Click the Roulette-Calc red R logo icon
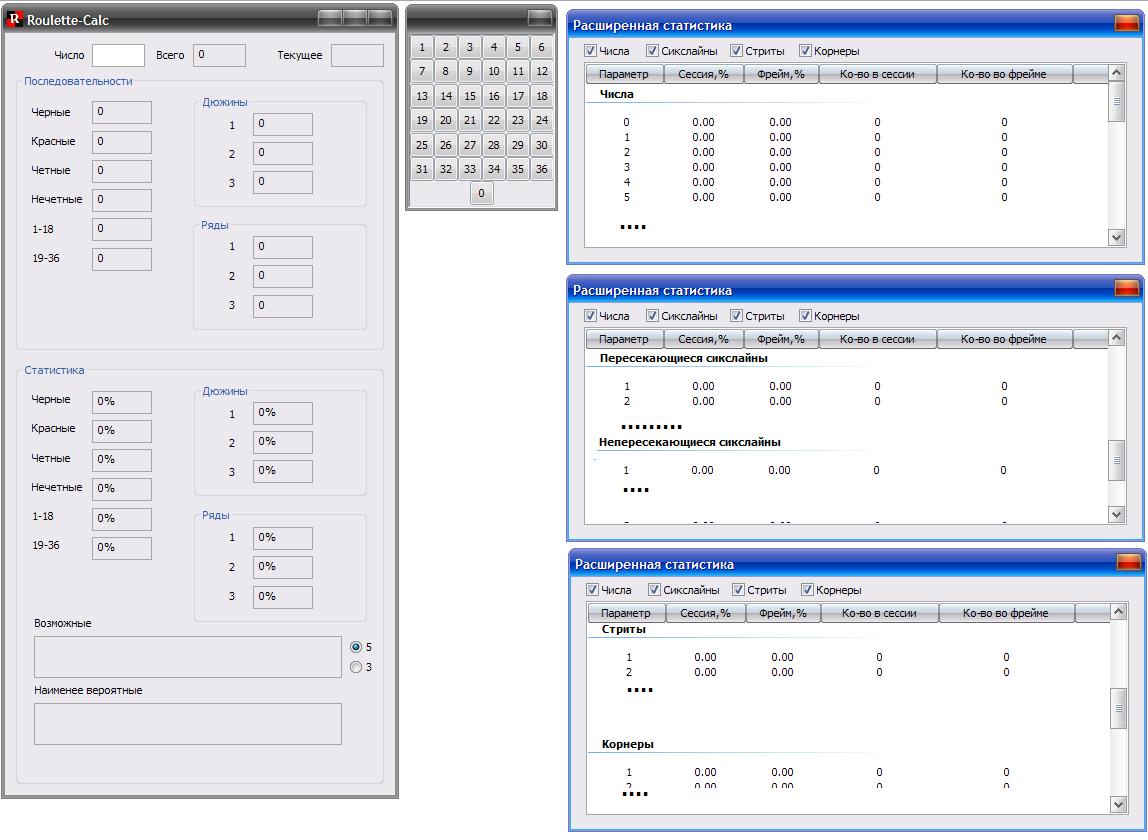 (14, 19)
